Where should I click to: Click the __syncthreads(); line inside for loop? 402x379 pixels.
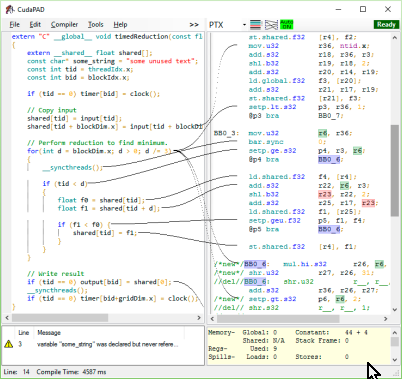coord(73,167)
